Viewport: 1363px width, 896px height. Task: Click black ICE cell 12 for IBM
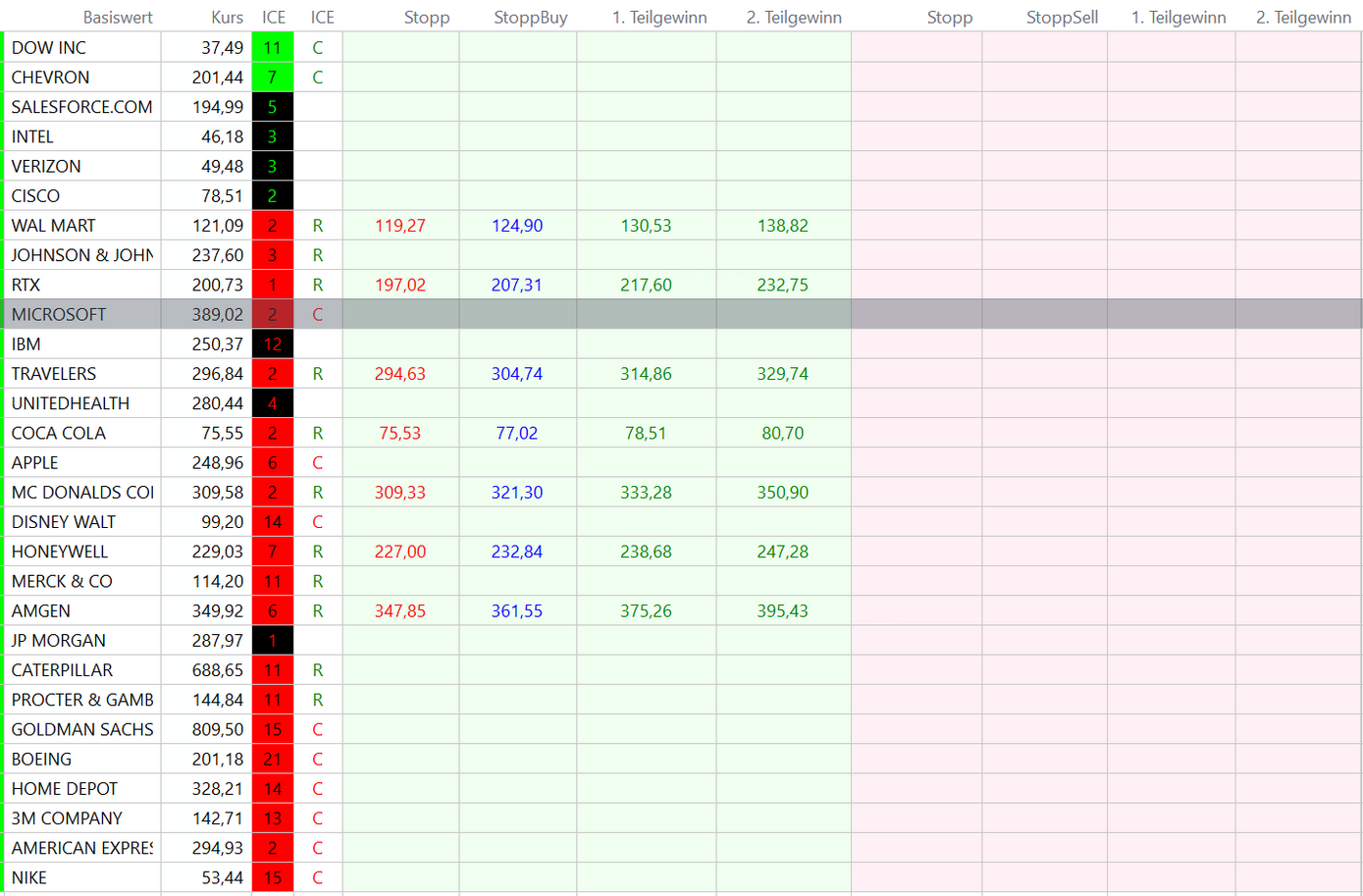273,344
